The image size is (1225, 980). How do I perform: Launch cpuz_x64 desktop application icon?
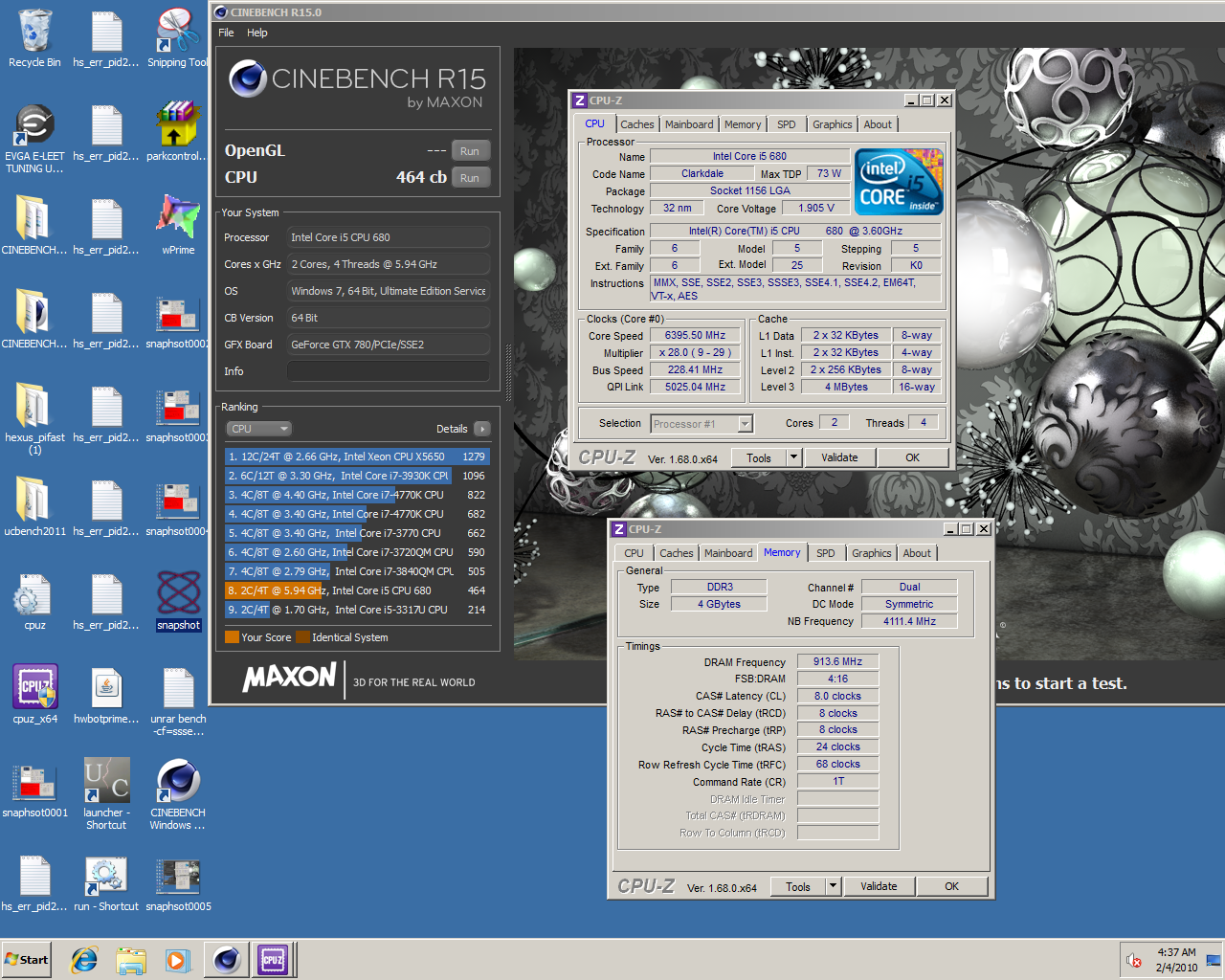tap(34, 695)
